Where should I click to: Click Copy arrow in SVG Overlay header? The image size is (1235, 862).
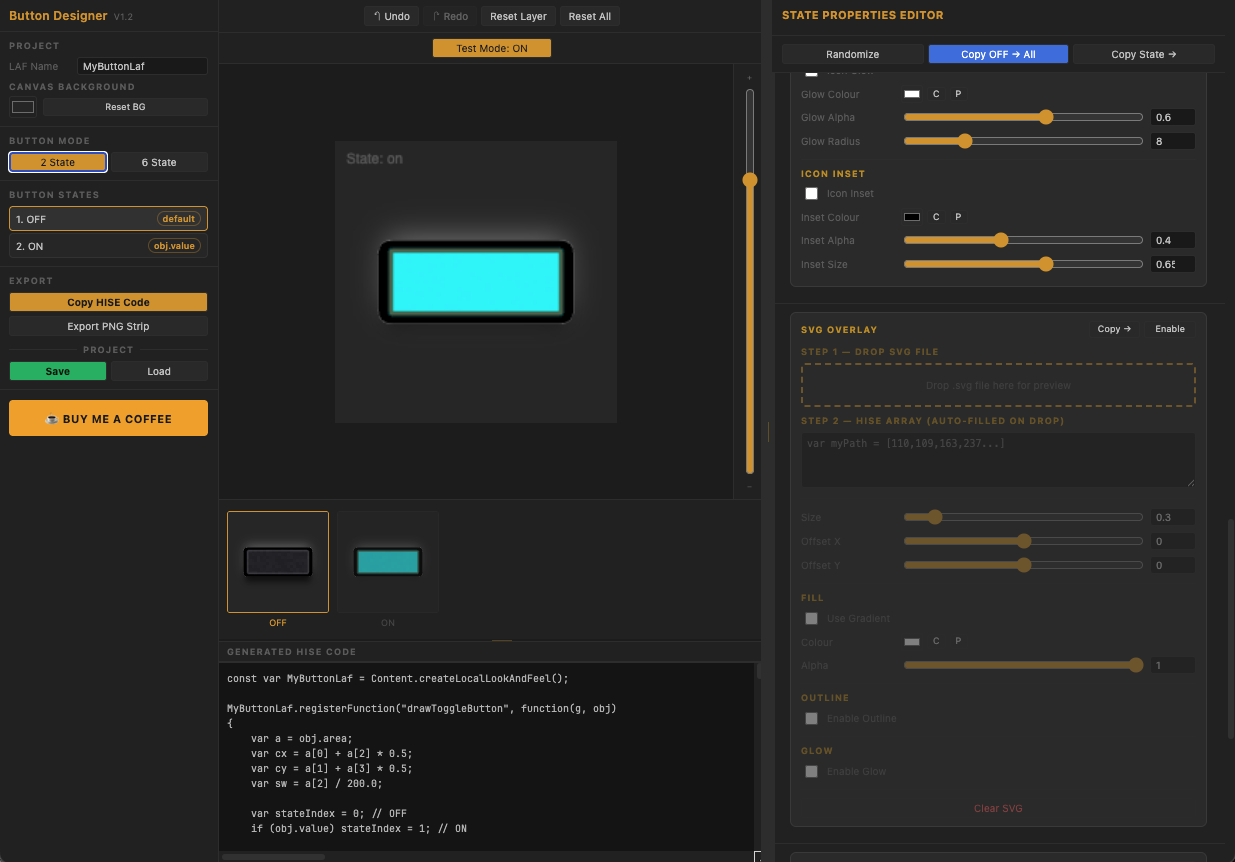pyautogui.click(x=1114, y=329)
